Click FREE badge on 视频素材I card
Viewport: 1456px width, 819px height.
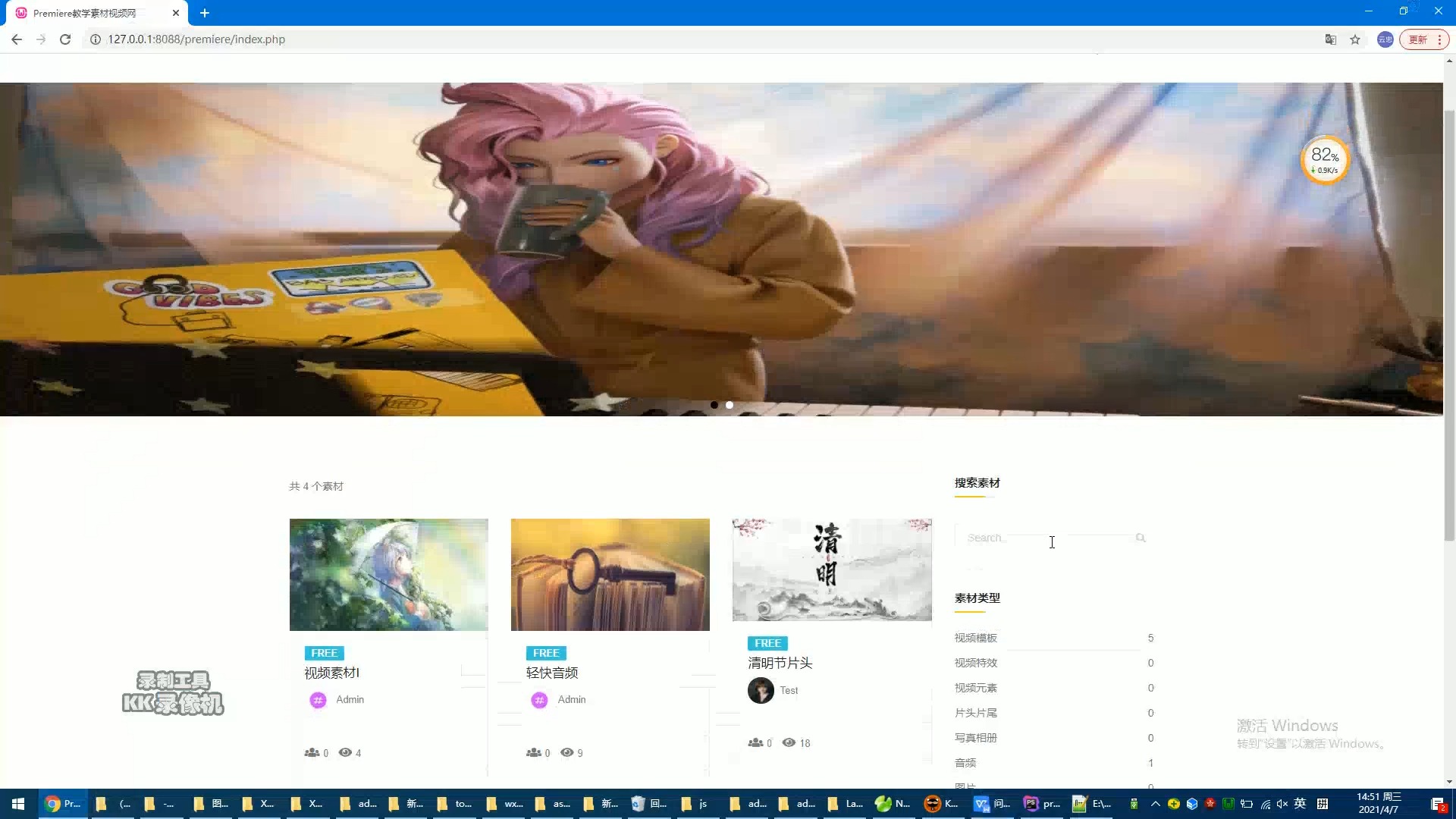(325, 653)
